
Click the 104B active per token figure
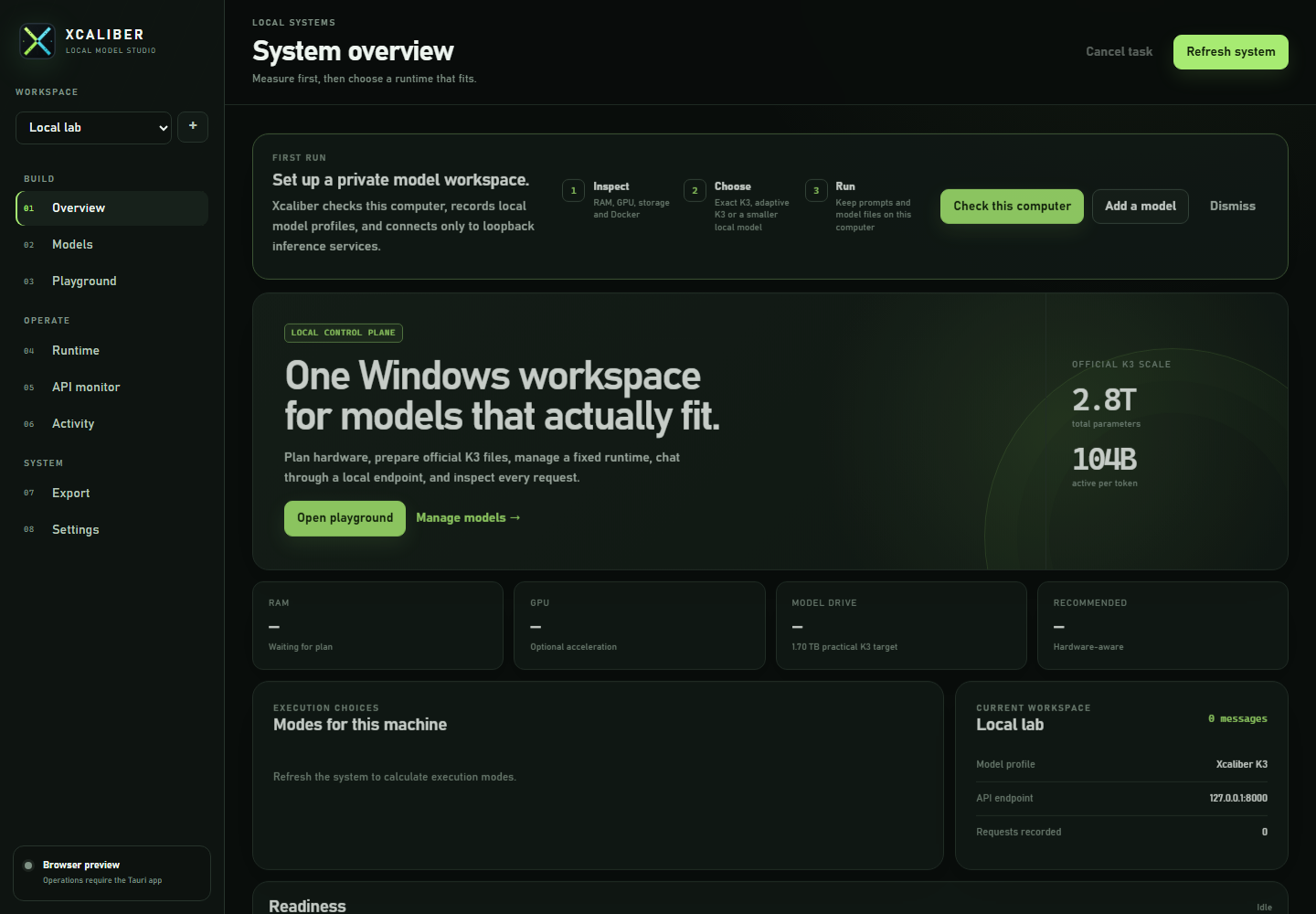[x=1104, y=460]
